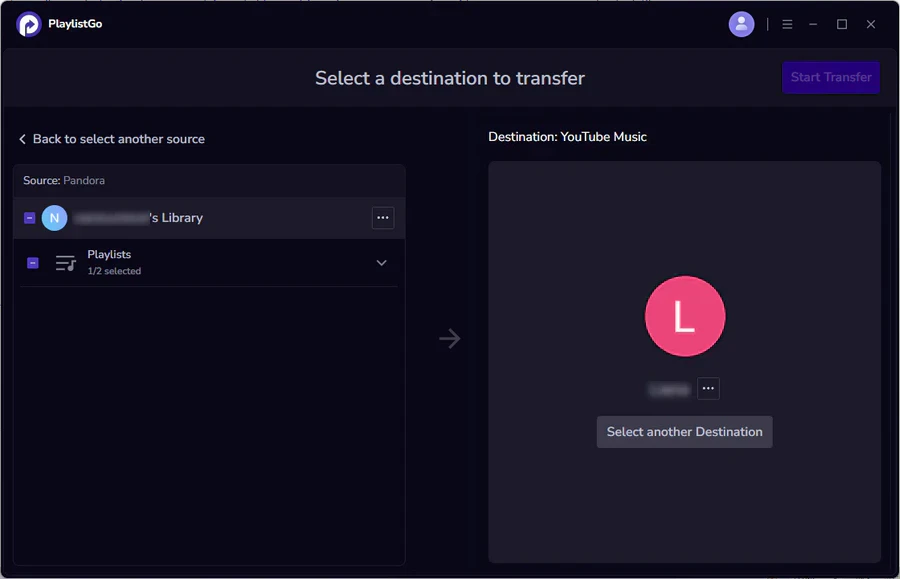Open the hamburger menu in title bar
Image resolution: width=900 pixels, height=579 pixels.
pos(787,24)
